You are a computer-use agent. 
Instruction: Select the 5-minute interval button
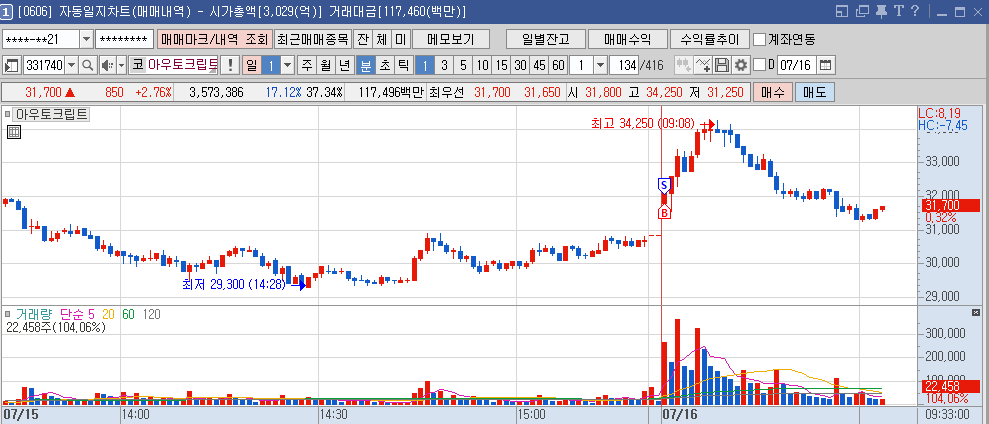[x=463, y=65]
